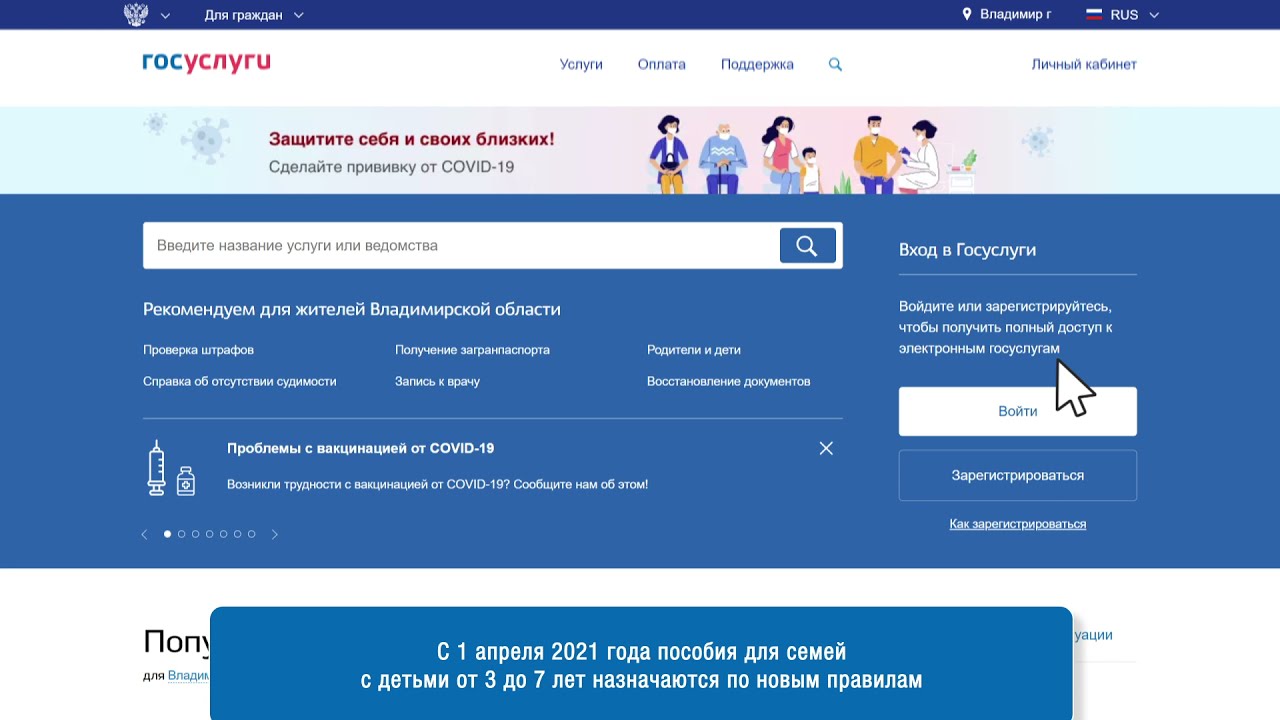1280x720 pixels.
Task: Open 'Запись к врачу' link
Action: click(x=437, y=381)
